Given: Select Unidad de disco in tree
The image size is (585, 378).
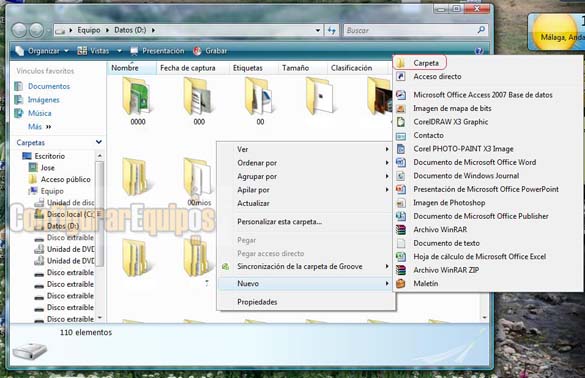Looking at the screenshot, I should [x=70, y=203].
